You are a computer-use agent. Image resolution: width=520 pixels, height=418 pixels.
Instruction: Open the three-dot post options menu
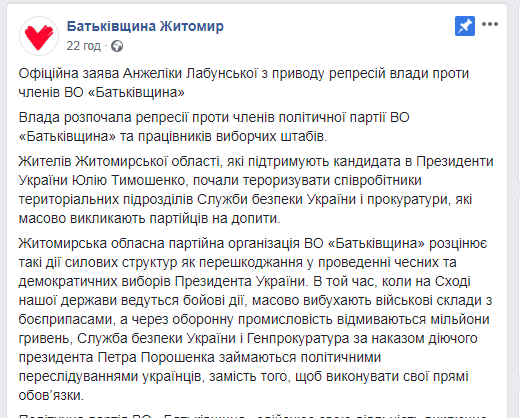(x=490, y=24)
